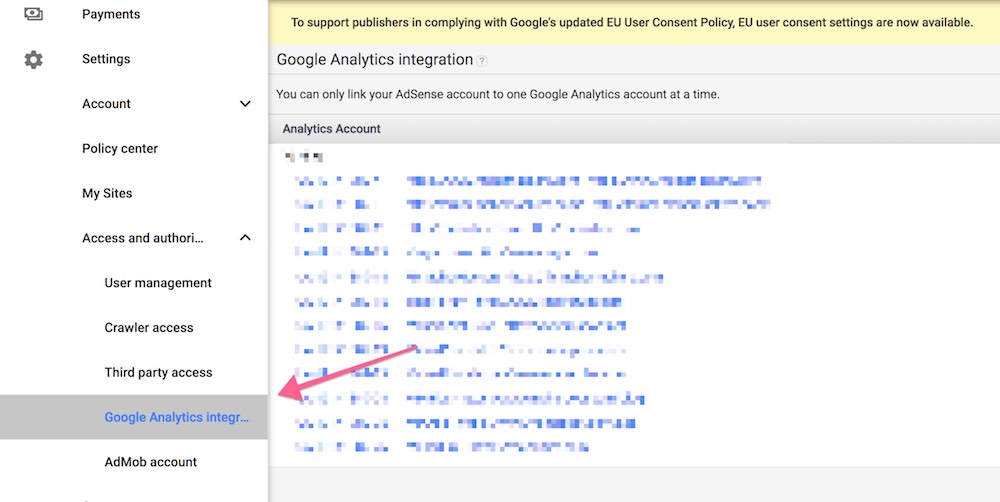Open User management
1000x502 pixels.
click(158, 283)
